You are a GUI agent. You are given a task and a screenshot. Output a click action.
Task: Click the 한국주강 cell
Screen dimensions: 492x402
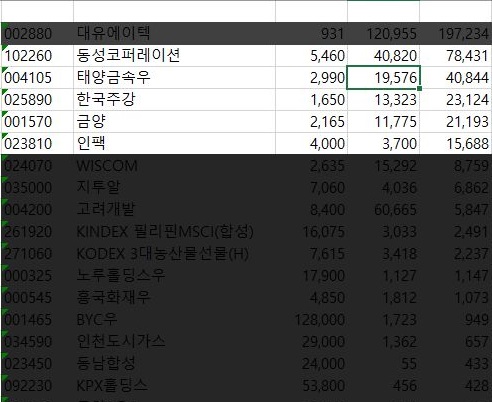(x=174, y=100)
